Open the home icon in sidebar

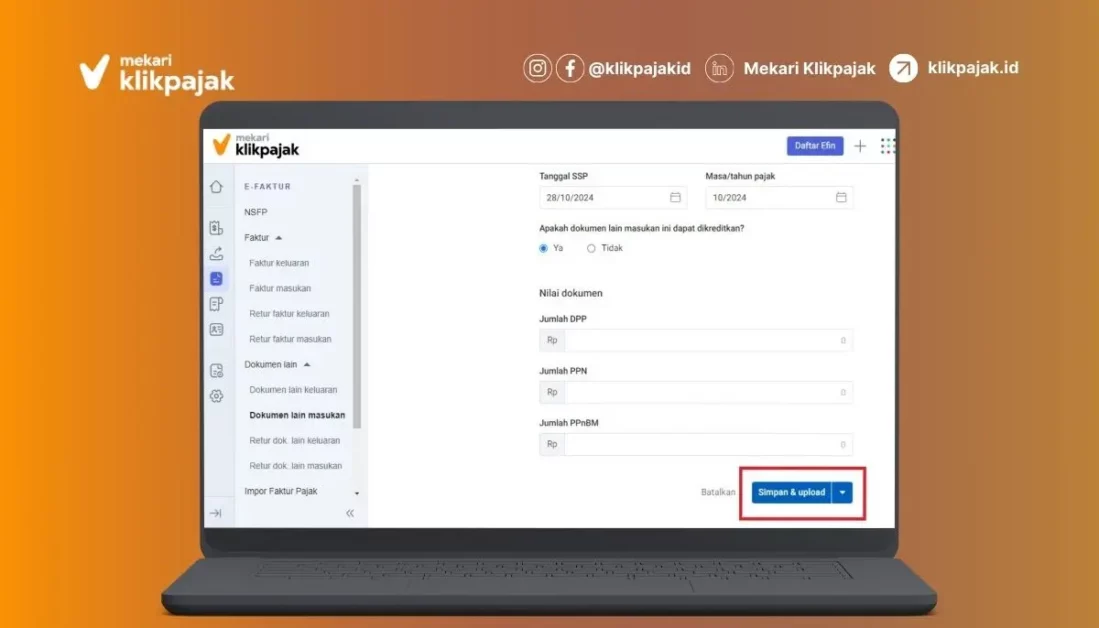[x=216, y=186]
